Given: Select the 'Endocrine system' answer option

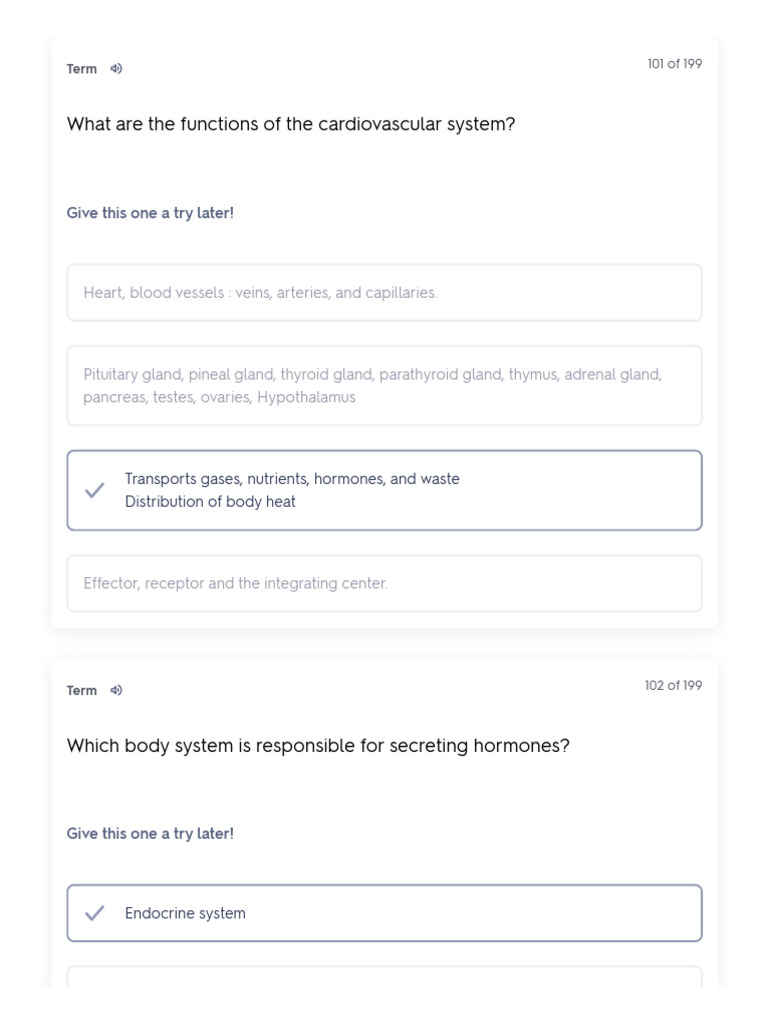Looking at the screenshot, I should pyautogui.click(x=384, y=913).
